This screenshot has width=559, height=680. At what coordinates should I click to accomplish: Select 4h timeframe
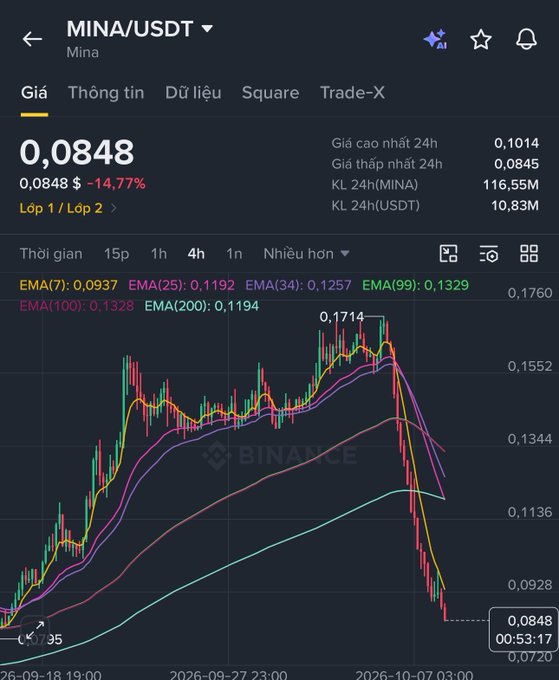pyautogui.click(x=196, y=254)
